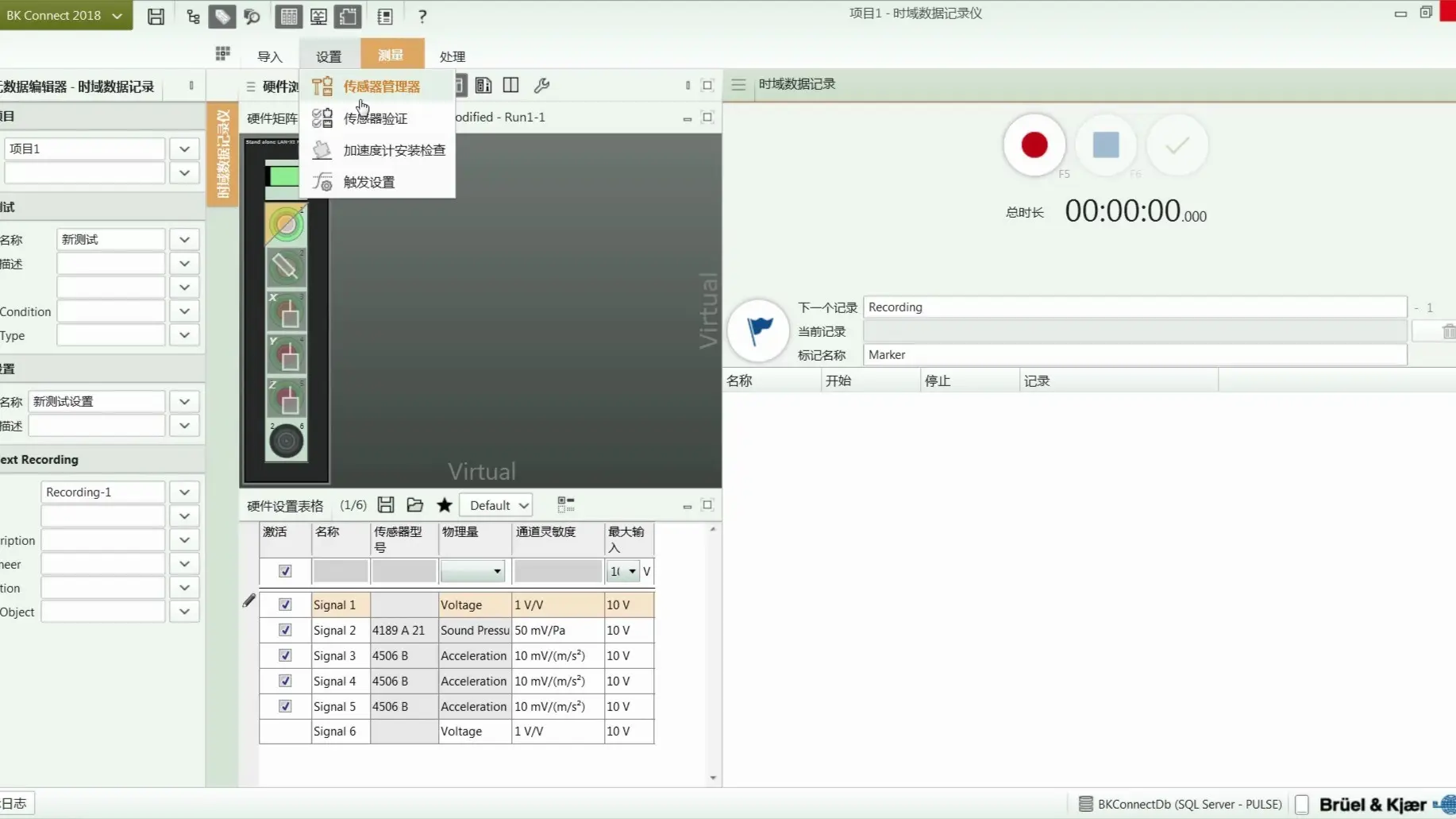
Task: Start recording with the red record button
Action: point(1034,145)
